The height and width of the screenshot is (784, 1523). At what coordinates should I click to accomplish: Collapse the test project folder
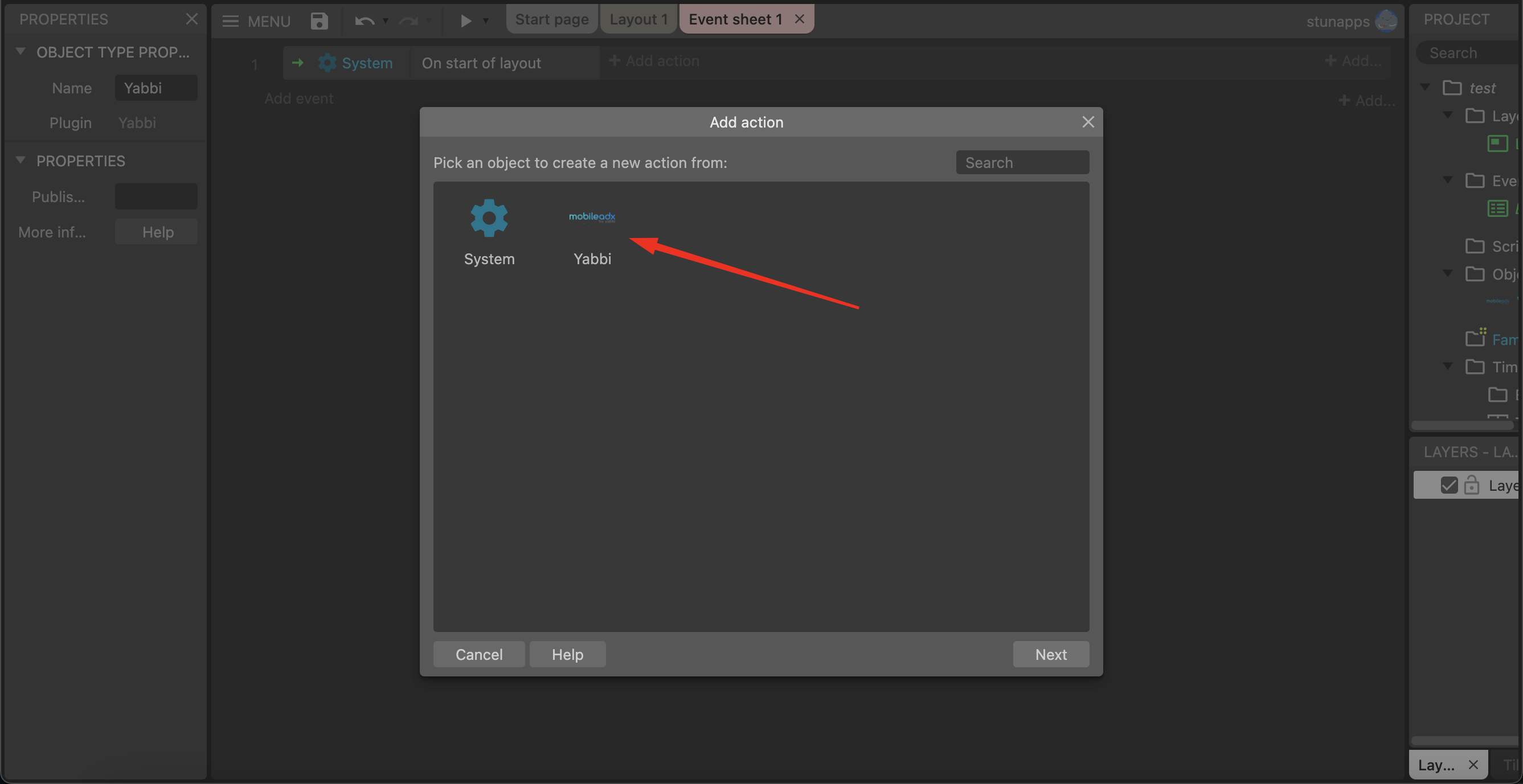(x=1426, y=88)
